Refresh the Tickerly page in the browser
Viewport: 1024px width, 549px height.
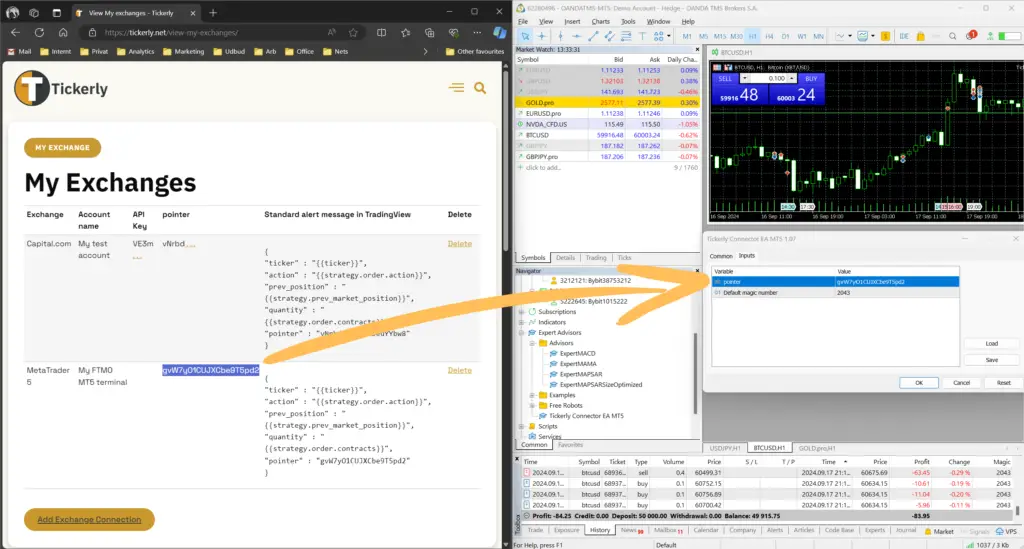pyautogui.click(x=39, y=32)
